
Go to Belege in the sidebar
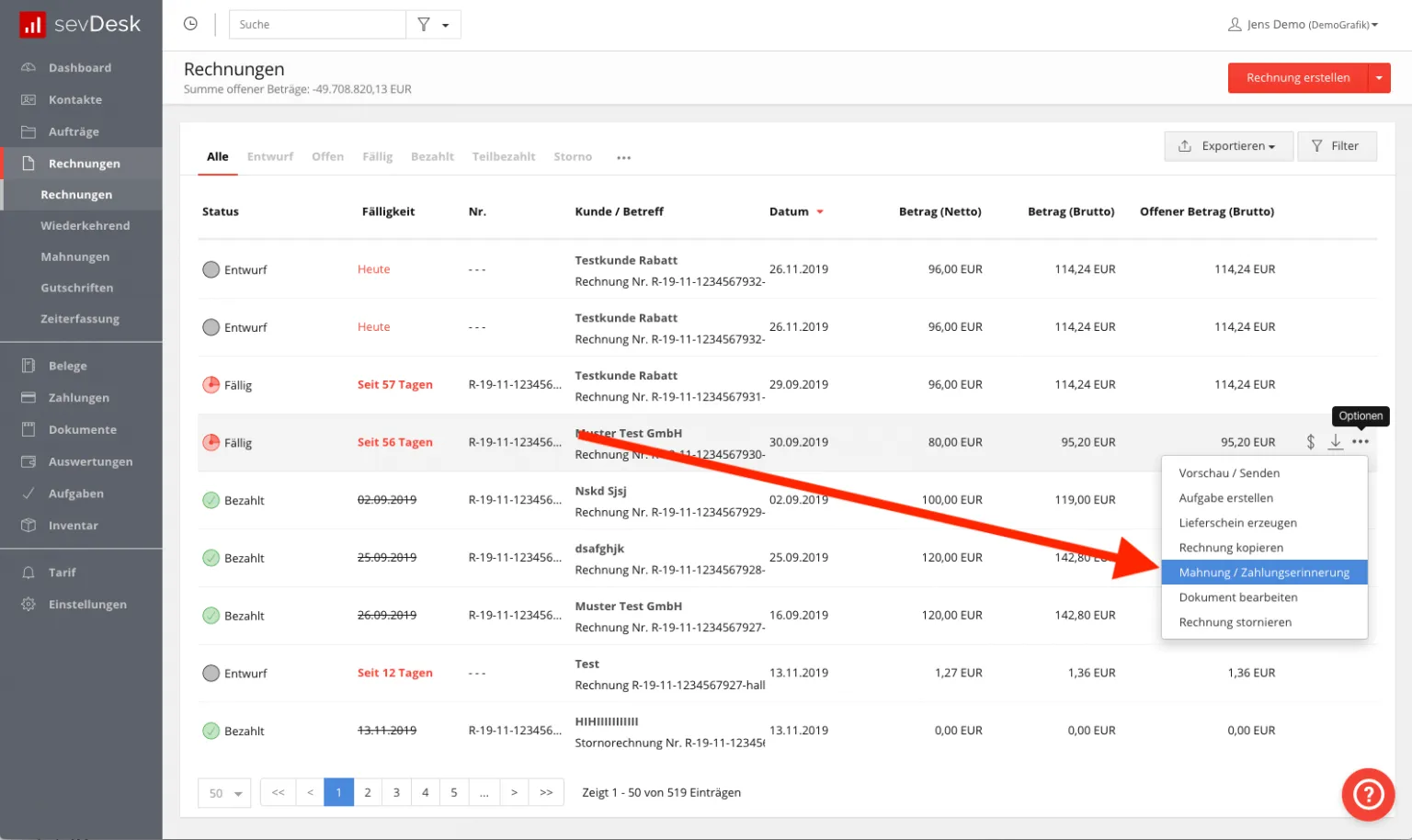click(67, 366)
